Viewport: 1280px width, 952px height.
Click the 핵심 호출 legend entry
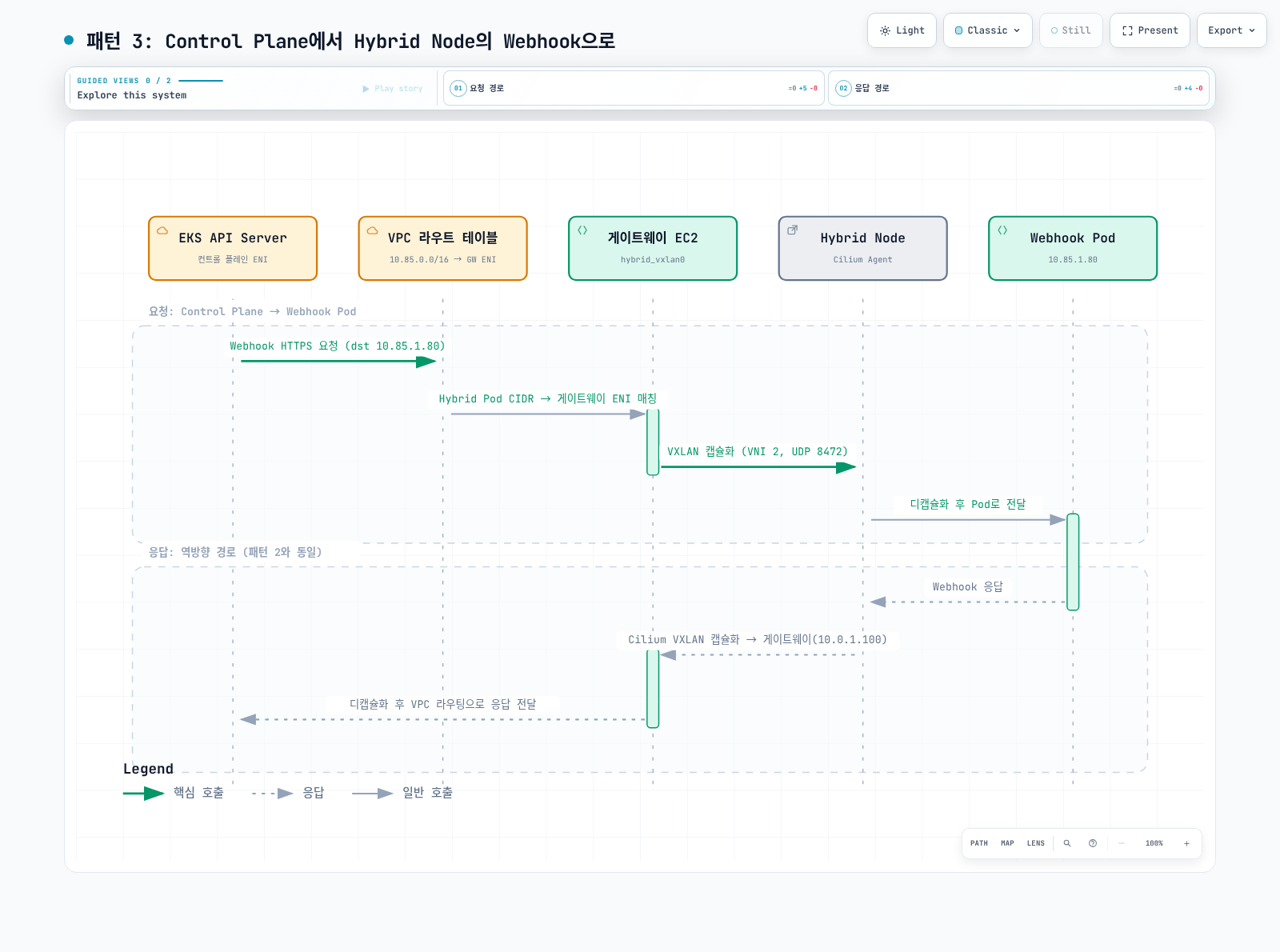point(174,793)
